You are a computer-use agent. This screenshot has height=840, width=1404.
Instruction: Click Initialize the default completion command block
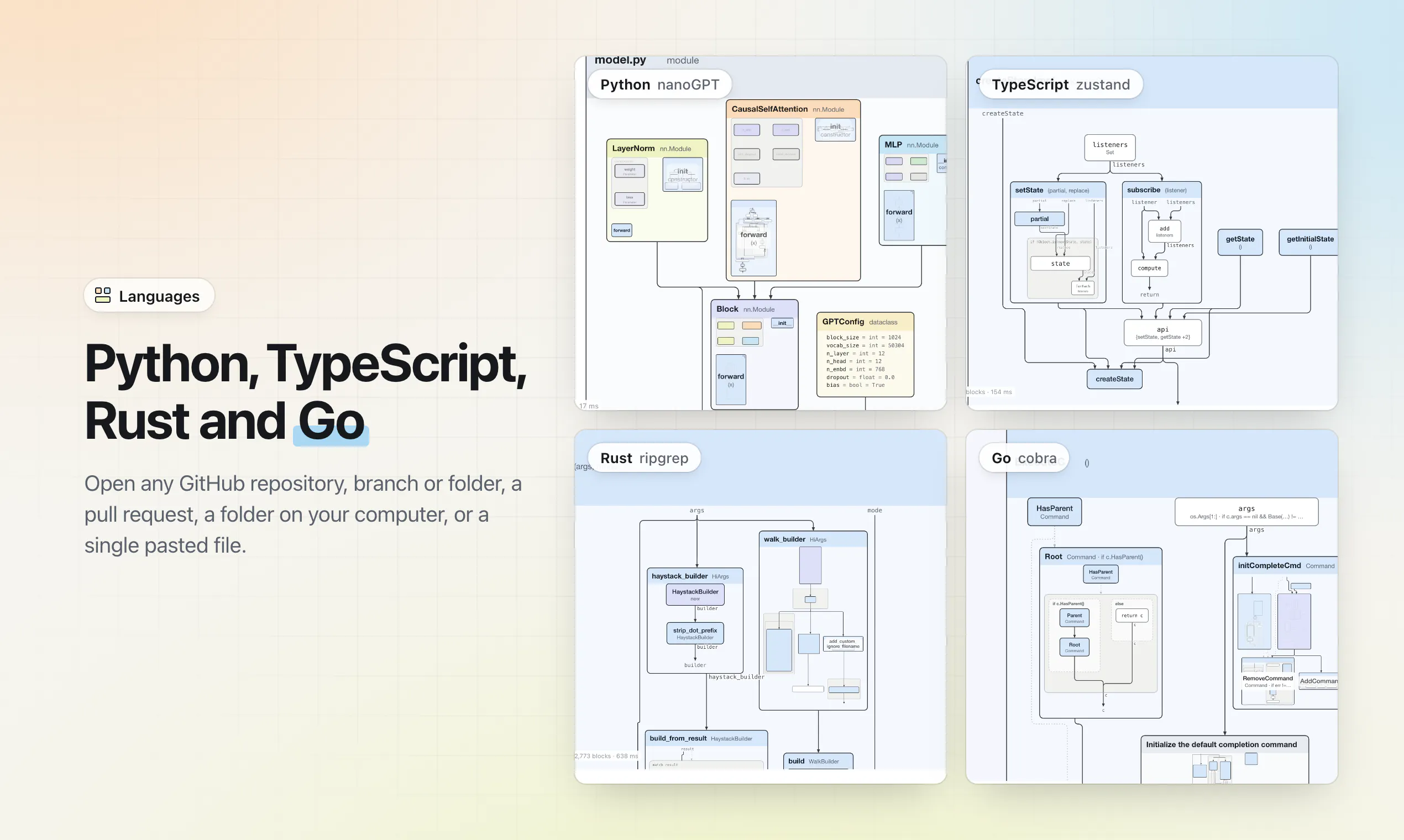coord(1224,759)
